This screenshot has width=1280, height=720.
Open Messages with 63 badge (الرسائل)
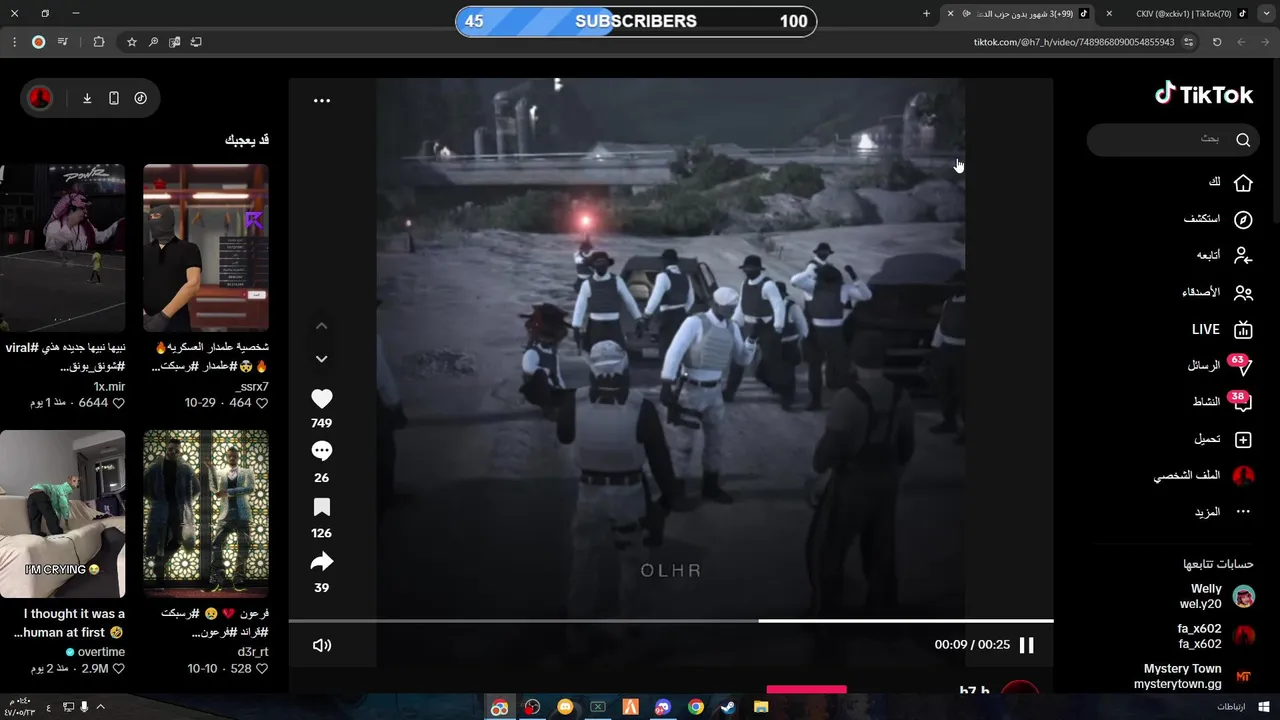(x=1219, y=366)
